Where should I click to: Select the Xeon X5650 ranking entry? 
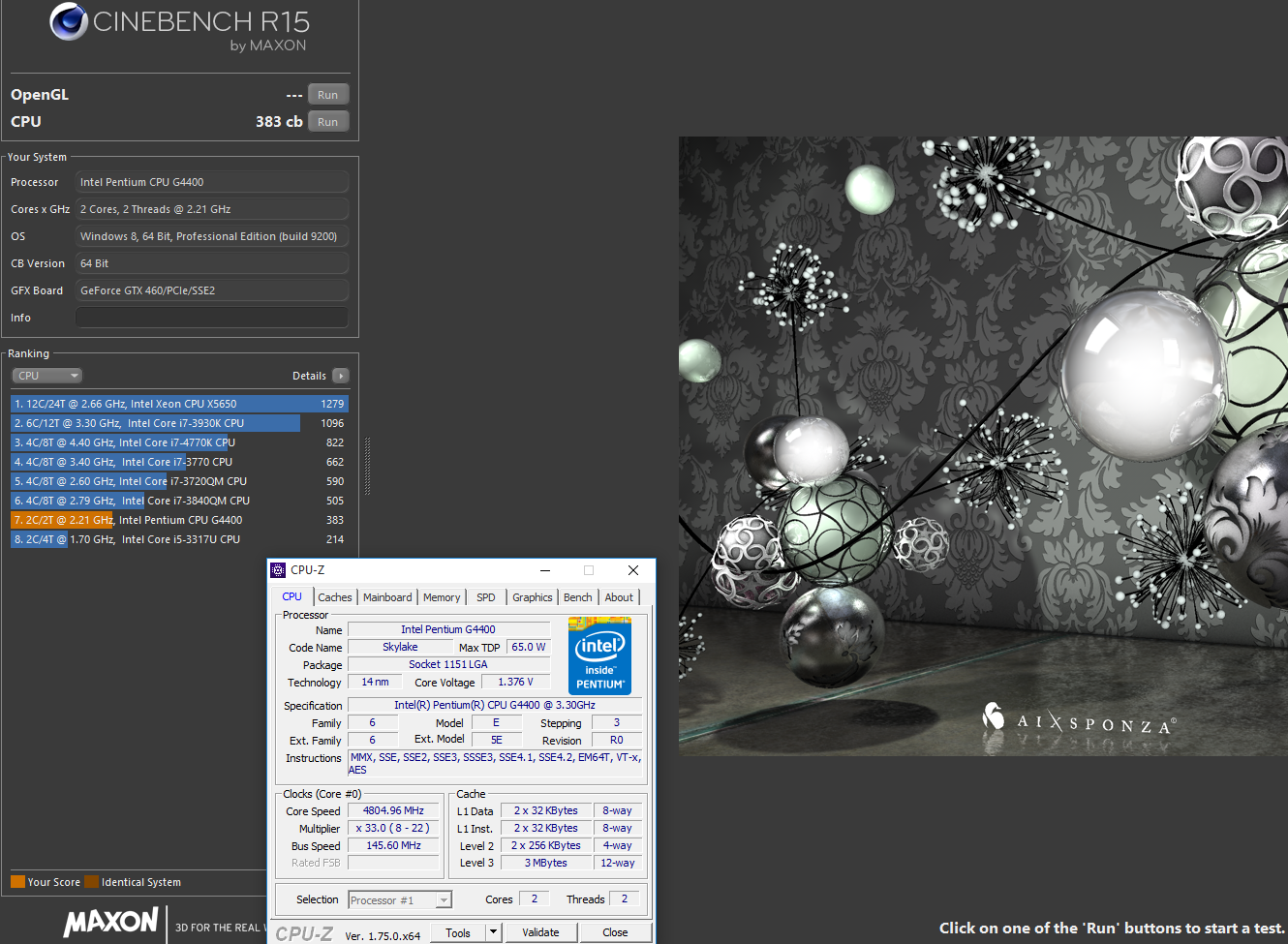coord(179,404)
